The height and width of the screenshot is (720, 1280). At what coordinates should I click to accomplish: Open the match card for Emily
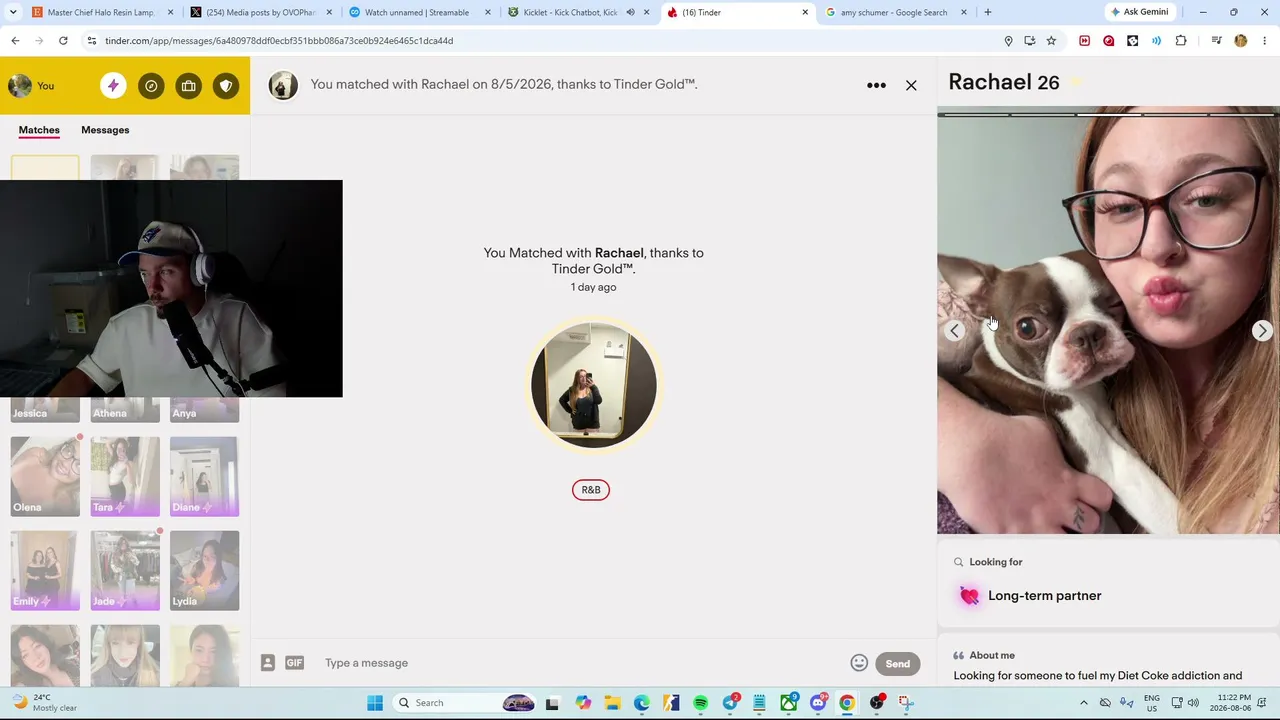(x=45, y=570)
